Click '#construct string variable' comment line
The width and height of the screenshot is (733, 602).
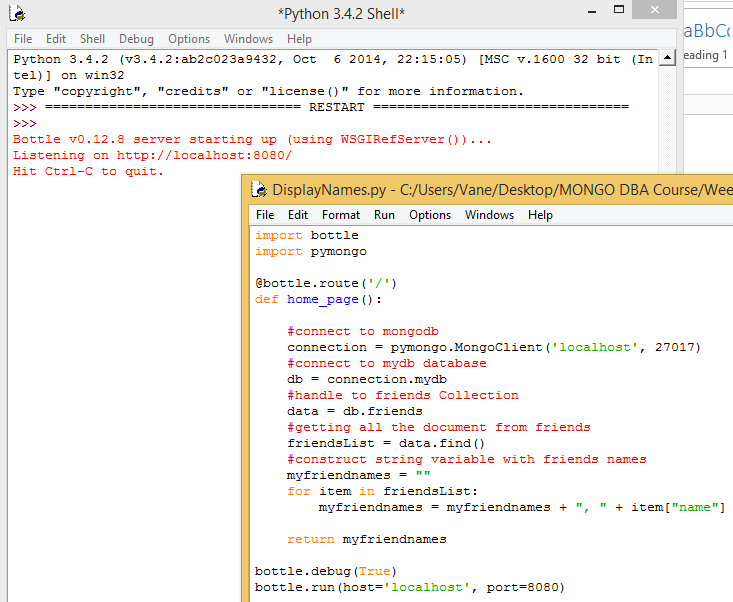pos(467,459)
